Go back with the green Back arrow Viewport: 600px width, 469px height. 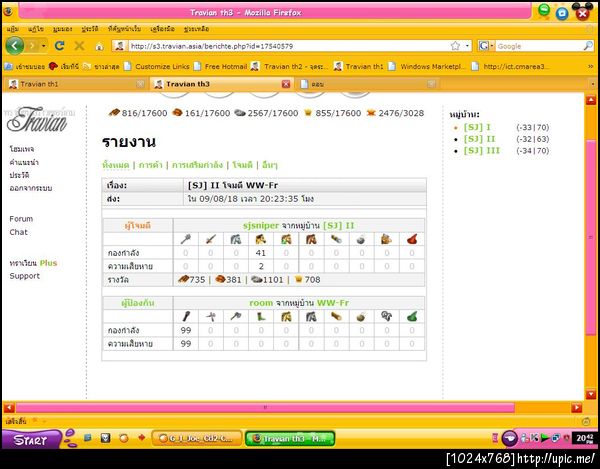pyautogui.click(x=15, y=46)
